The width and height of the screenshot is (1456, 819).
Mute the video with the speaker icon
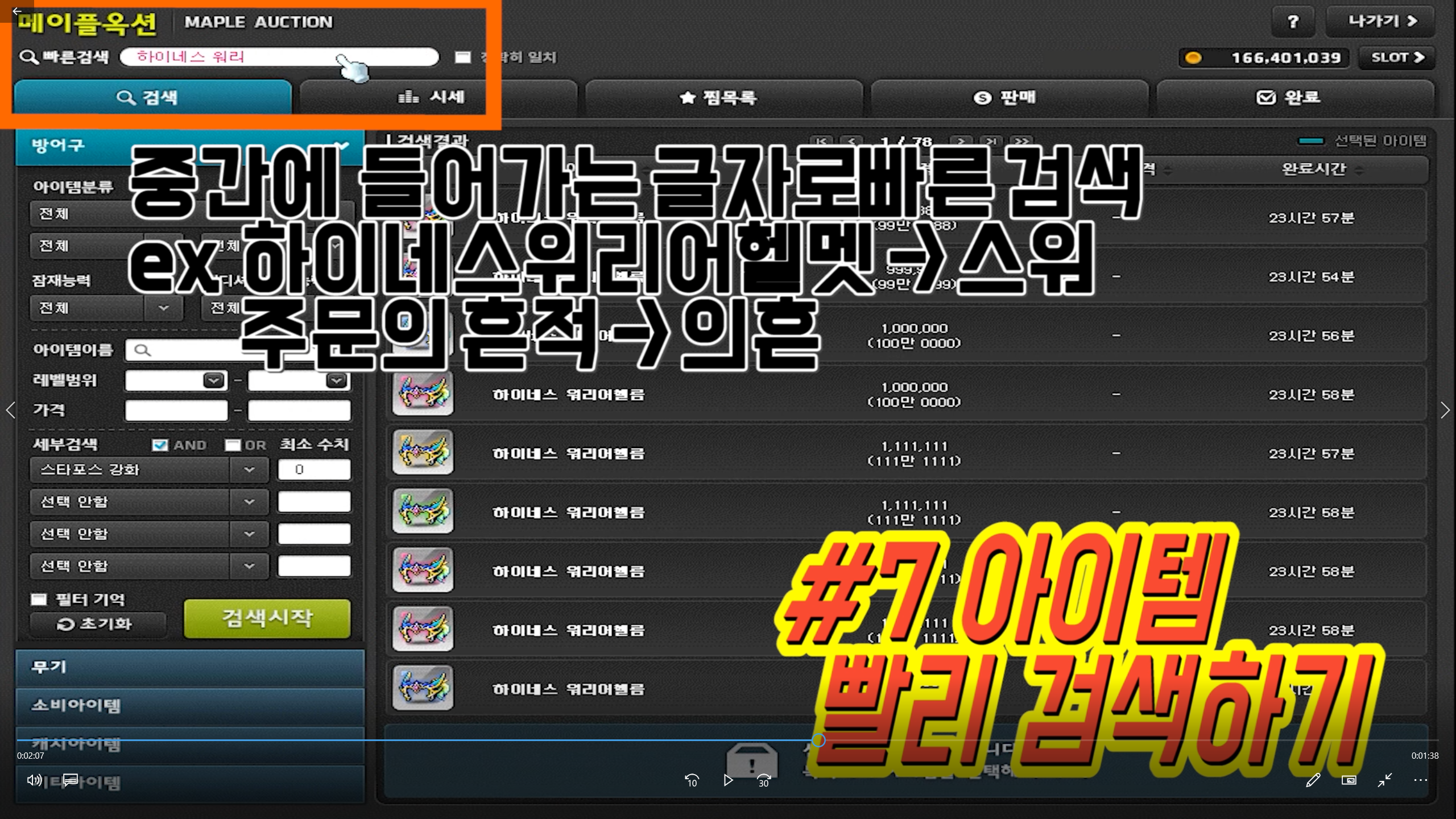tap(35, 780)
